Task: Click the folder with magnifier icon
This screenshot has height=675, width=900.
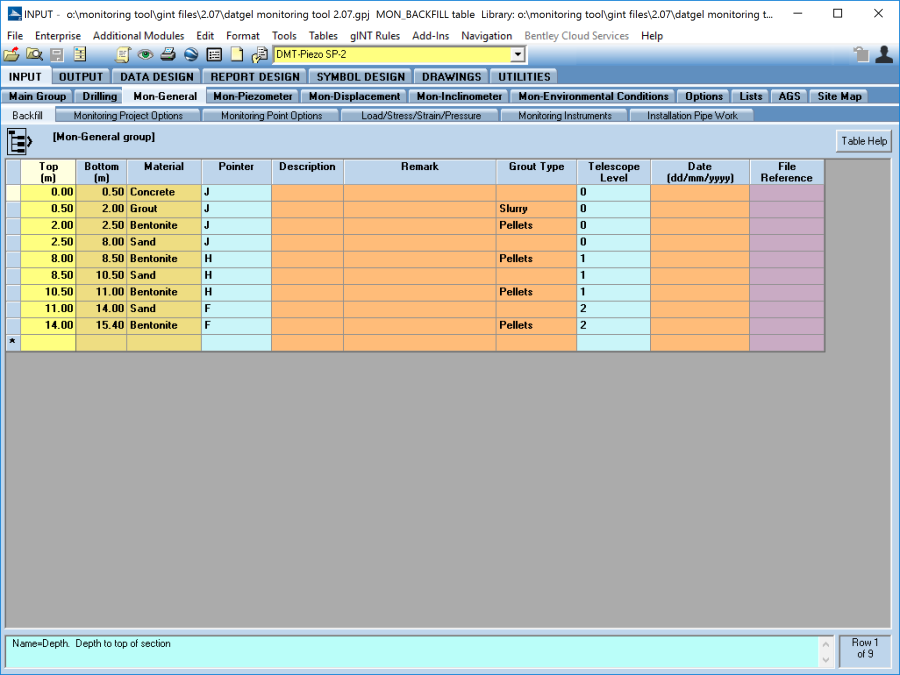Action: coord(34,55)
